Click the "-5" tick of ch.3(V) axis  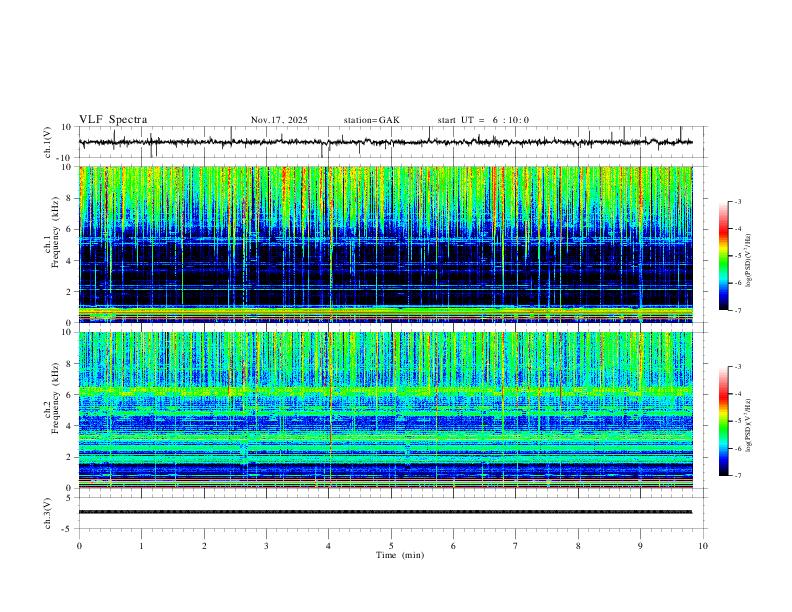click(68, 529)
